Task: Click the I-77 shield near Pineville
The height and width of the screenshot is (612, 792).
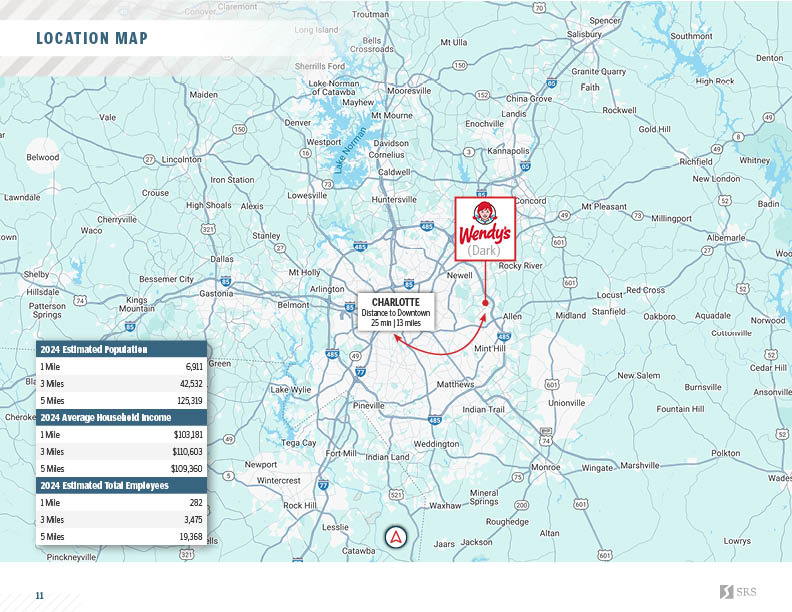Action: [x=360, y=372]
